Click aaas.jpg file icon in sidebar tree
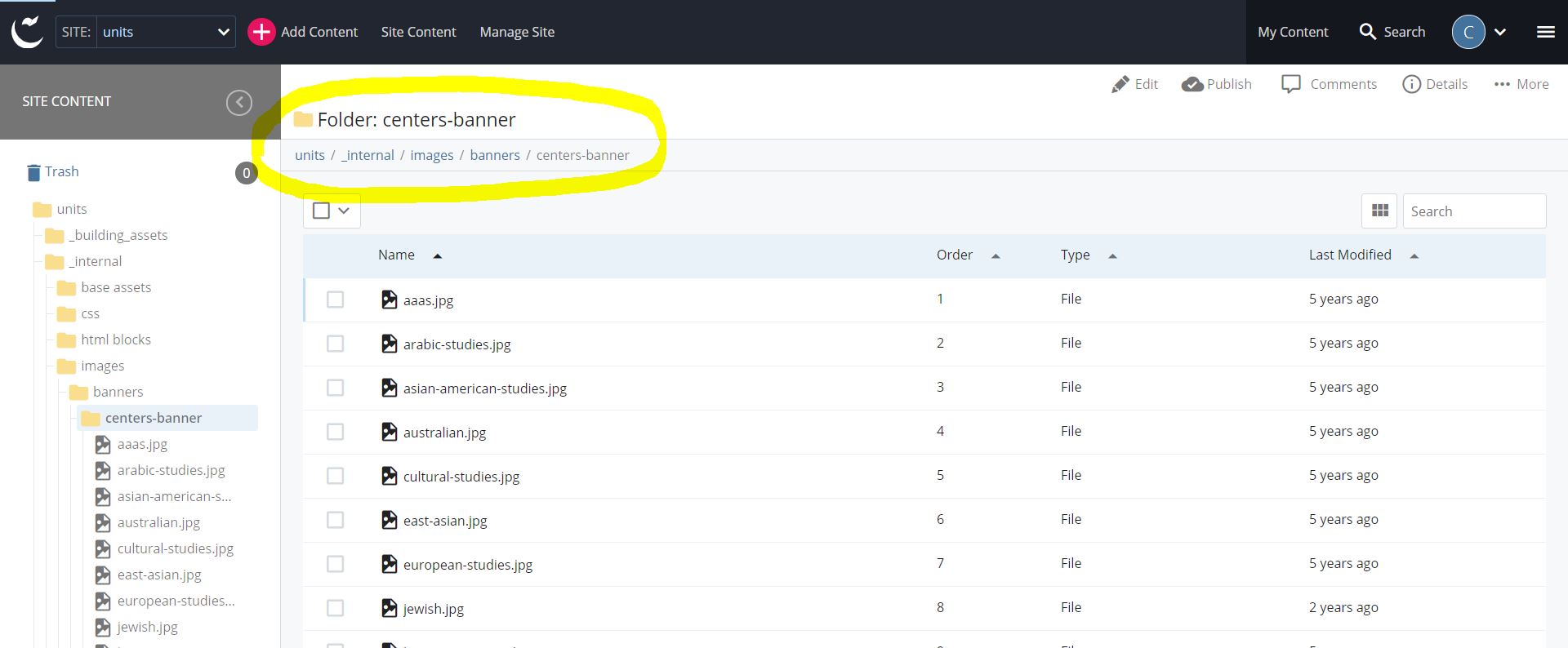 click(x=103, y=445)
